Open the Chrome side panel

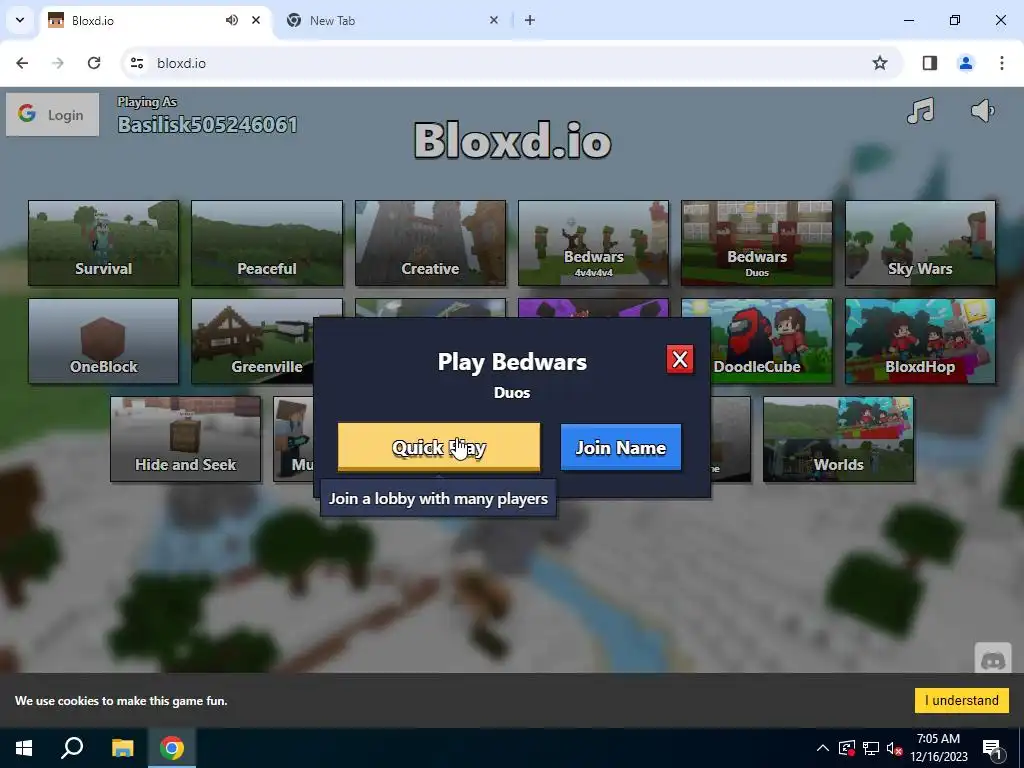tap(930, 63)
